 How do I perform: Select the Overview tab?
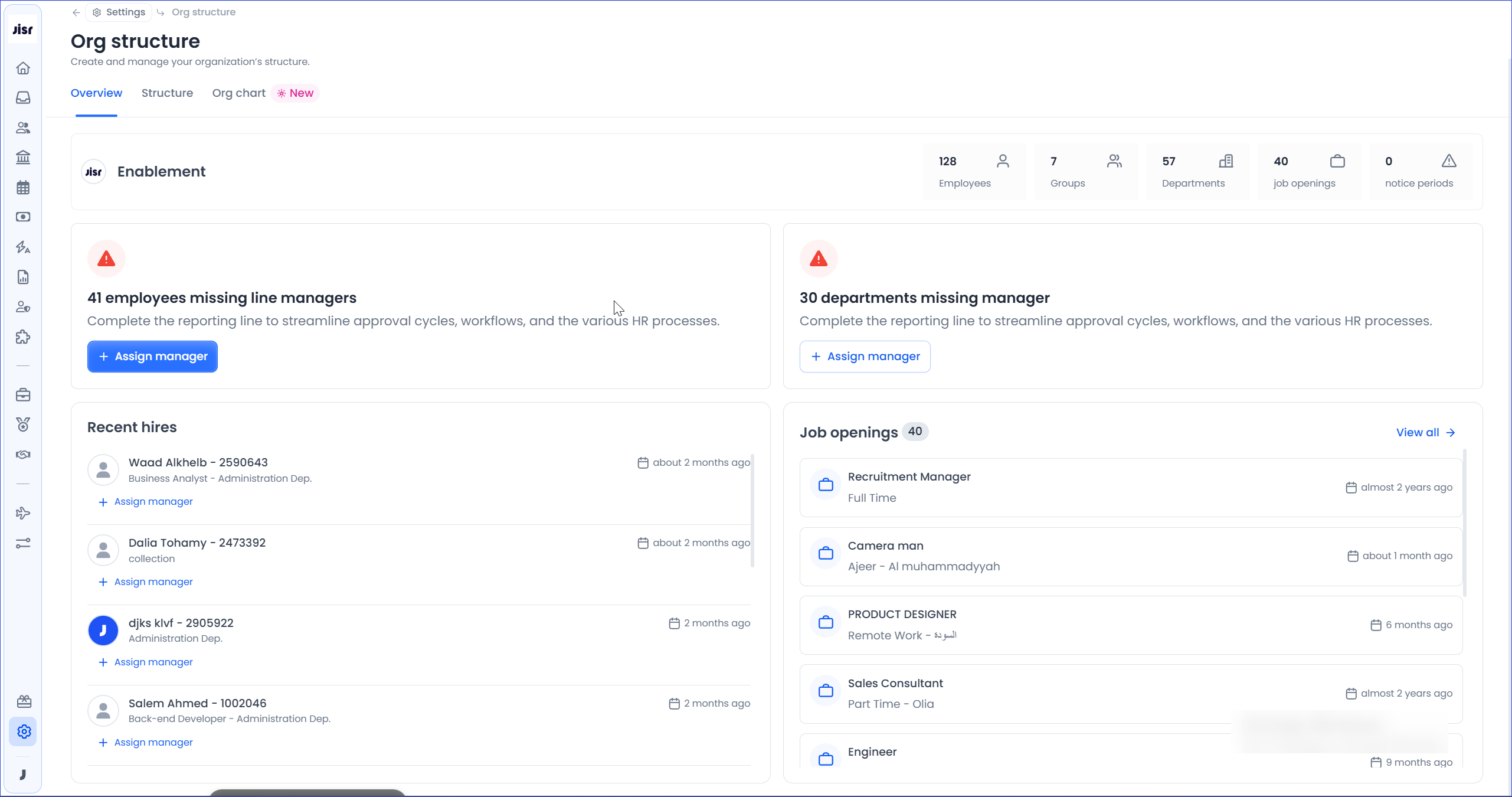pyautogui.click(x=96, y=93)
